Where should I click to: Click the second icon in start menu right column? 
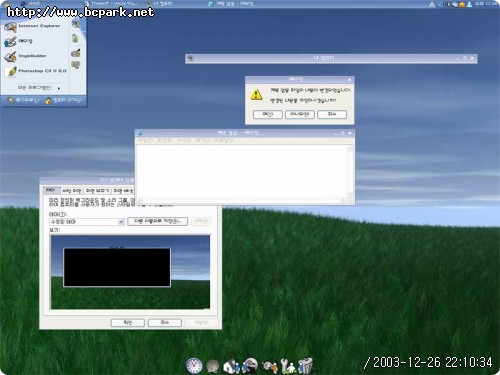(76, 38)
